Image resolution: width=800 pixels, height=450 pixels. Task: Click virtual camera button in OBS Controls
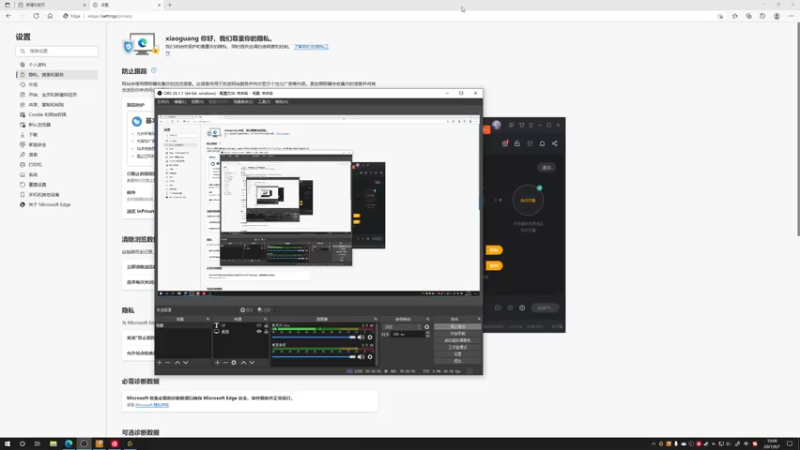click(x=457, y=340)
